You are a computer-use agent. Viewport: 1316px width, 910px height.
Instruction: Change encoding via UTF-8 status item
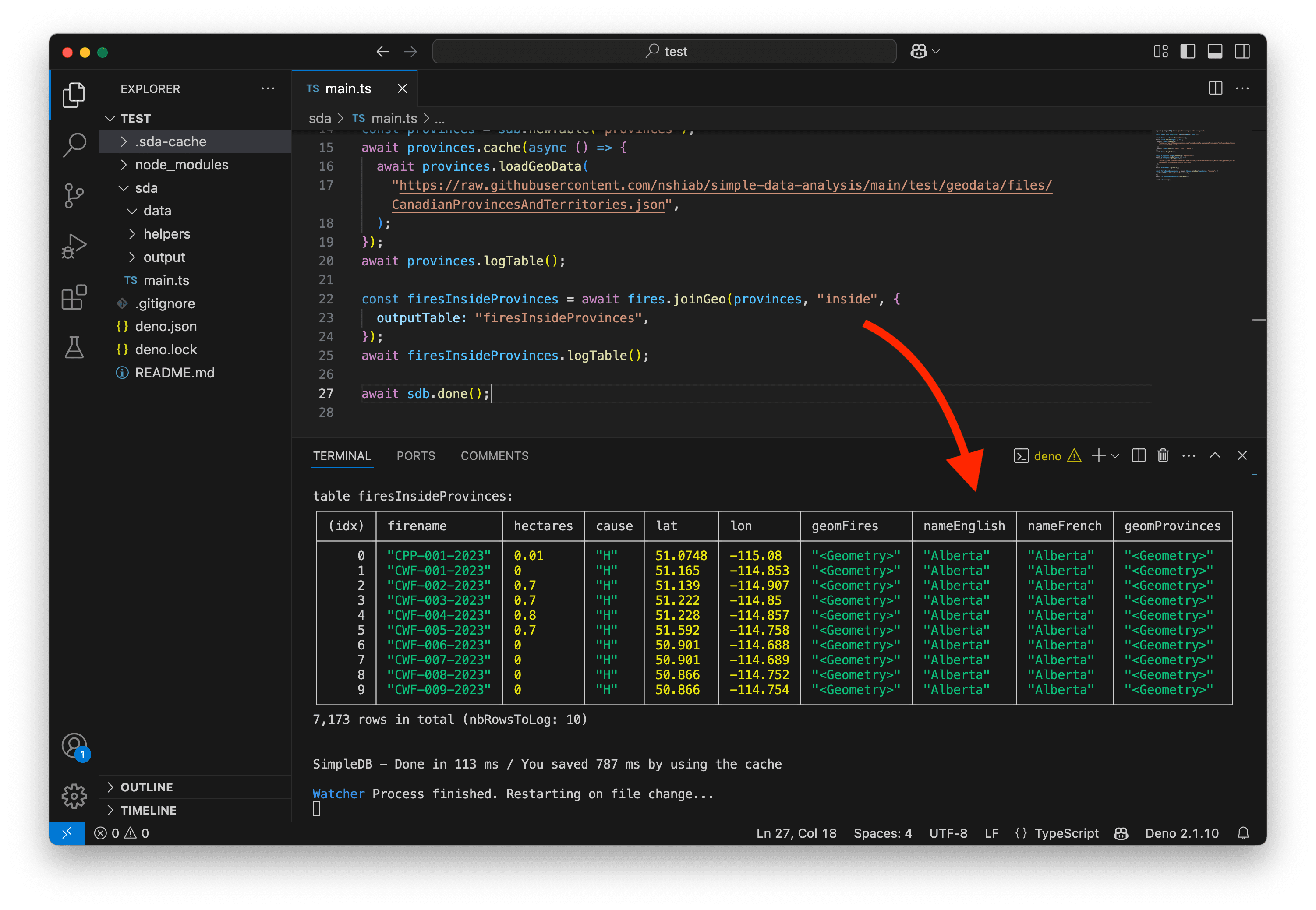(x=948, y=834)
